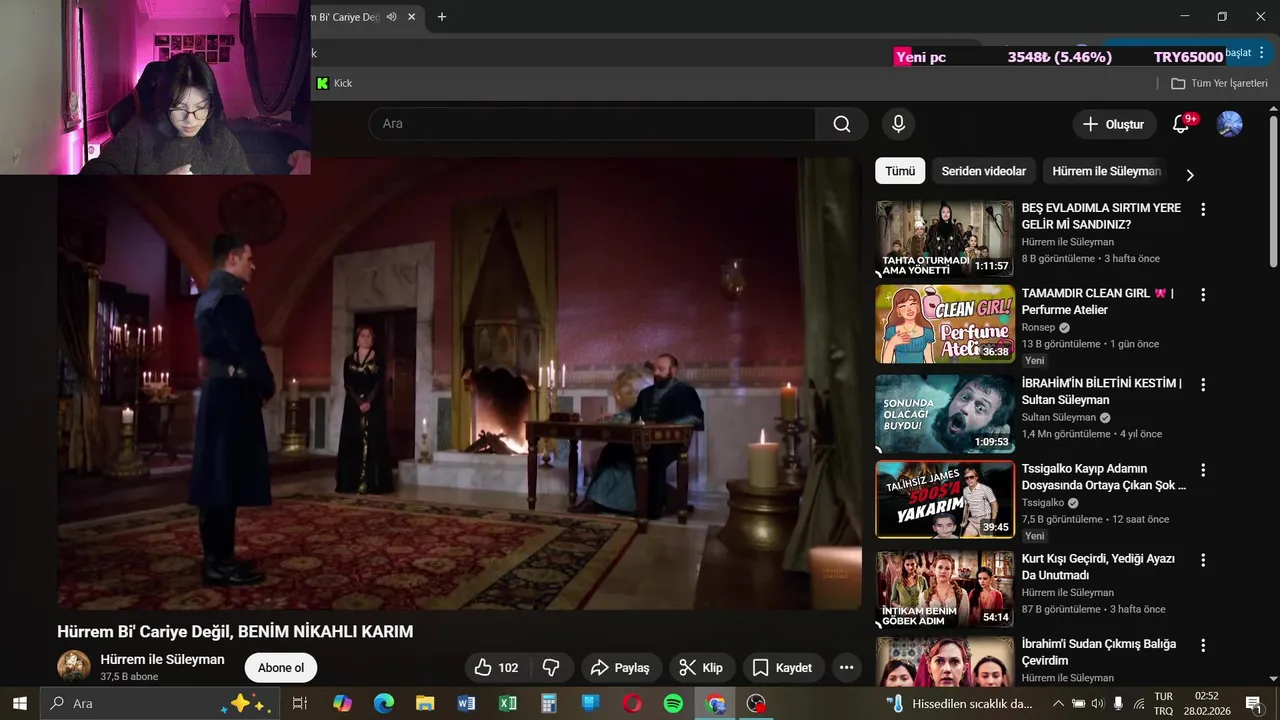Open a new browser tab
This screenshot has width=1280, height=720.
(x=442, y=17)
